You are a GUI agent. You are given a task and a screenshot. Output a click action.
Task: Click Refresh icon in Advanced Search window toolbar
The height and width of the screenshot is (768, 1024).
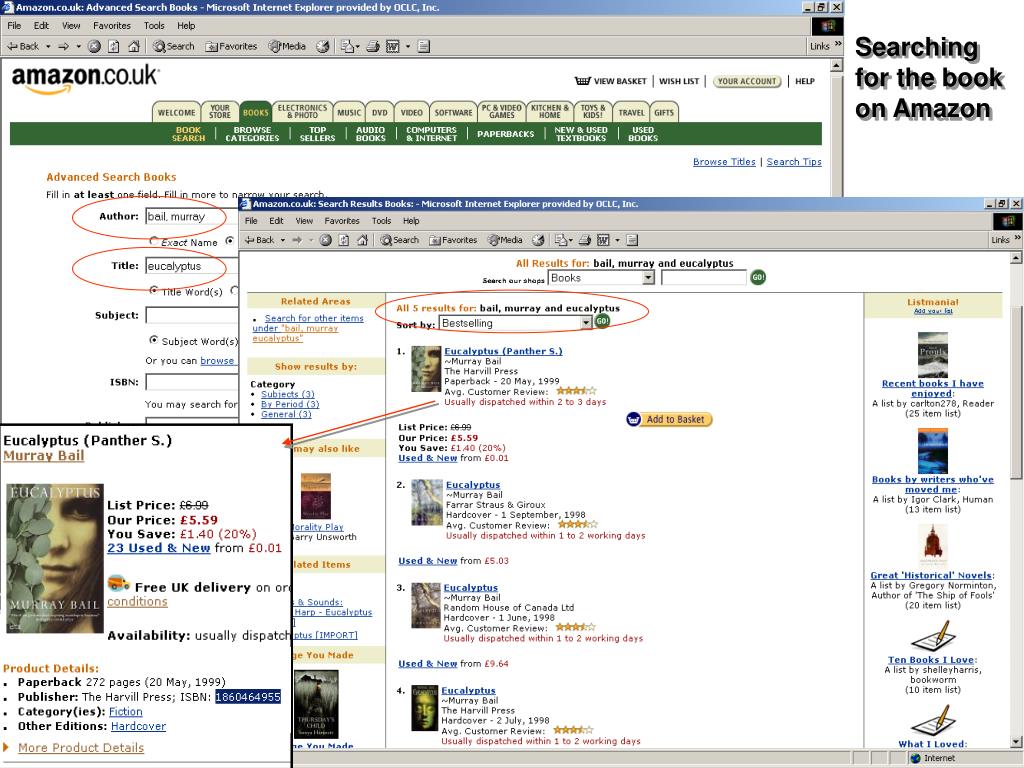click(x=114, y=46)
